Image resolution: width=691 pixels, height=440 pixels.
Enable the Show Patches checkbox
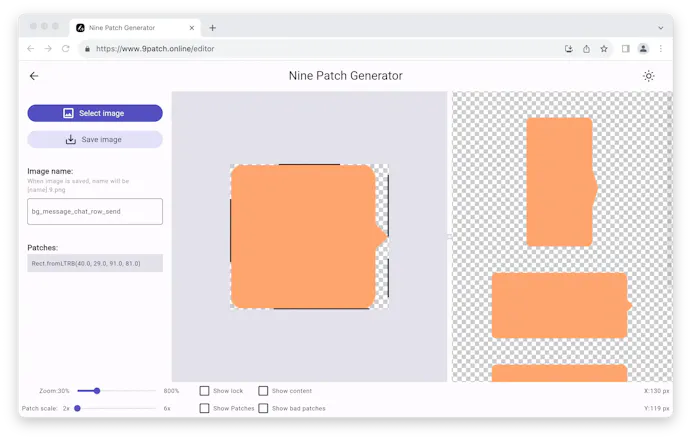pos(204,408)
